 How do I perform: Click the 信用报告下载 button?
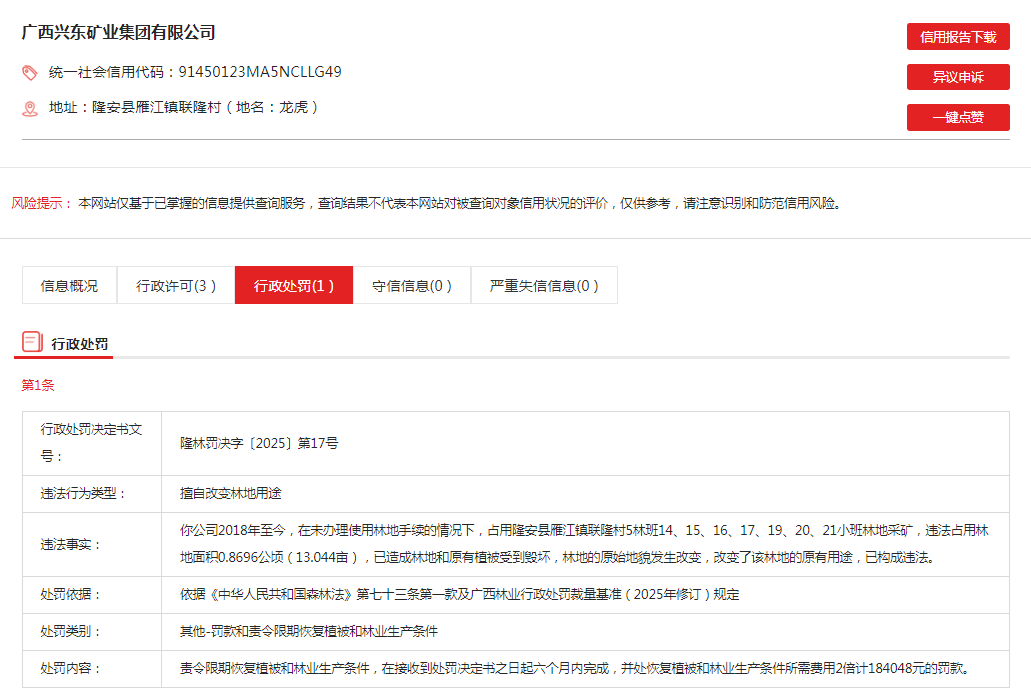point(958,37)
